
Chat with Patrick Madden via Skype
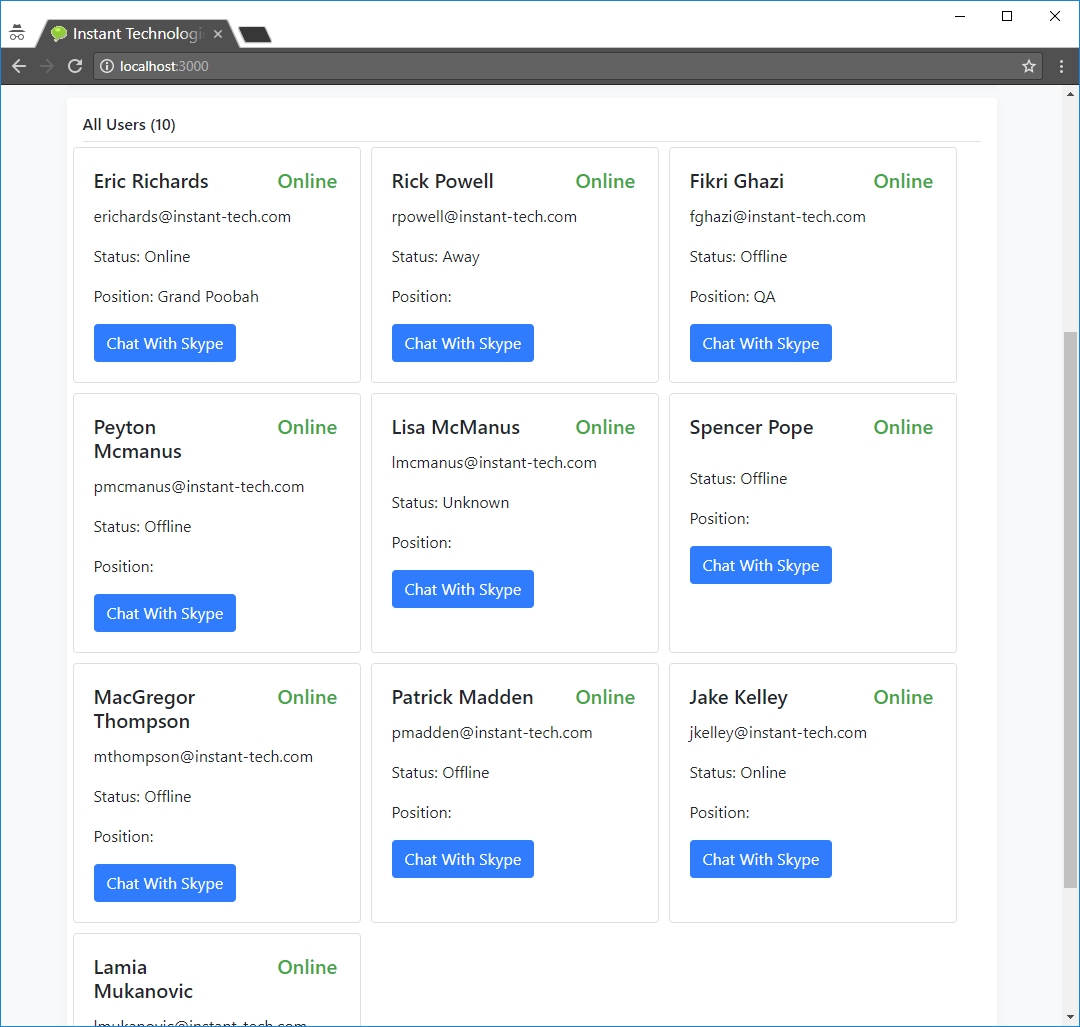pos(463,859)
